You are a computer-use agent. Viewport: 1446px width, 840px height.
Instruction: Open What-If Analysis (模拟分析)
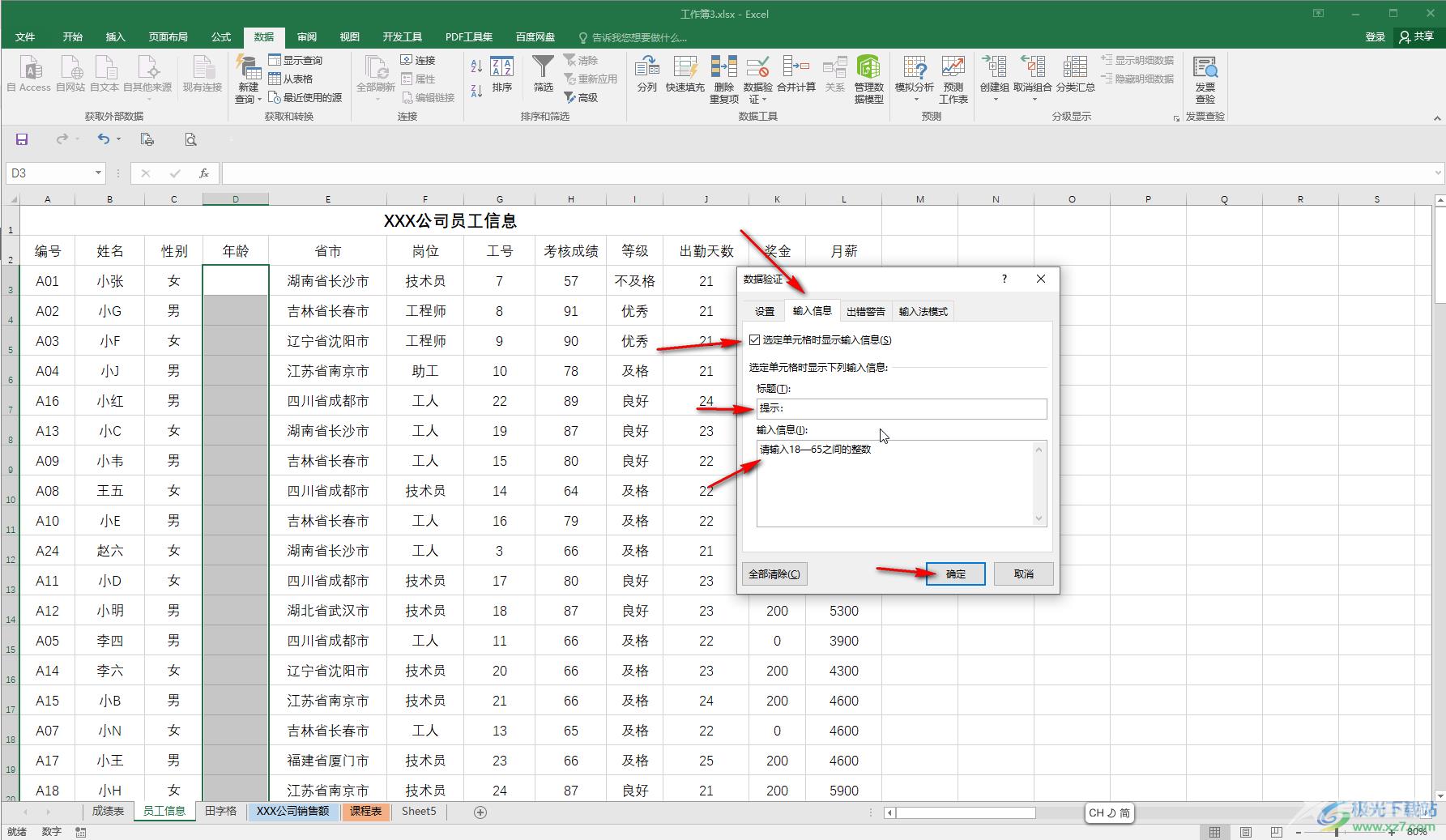(915, 79)
